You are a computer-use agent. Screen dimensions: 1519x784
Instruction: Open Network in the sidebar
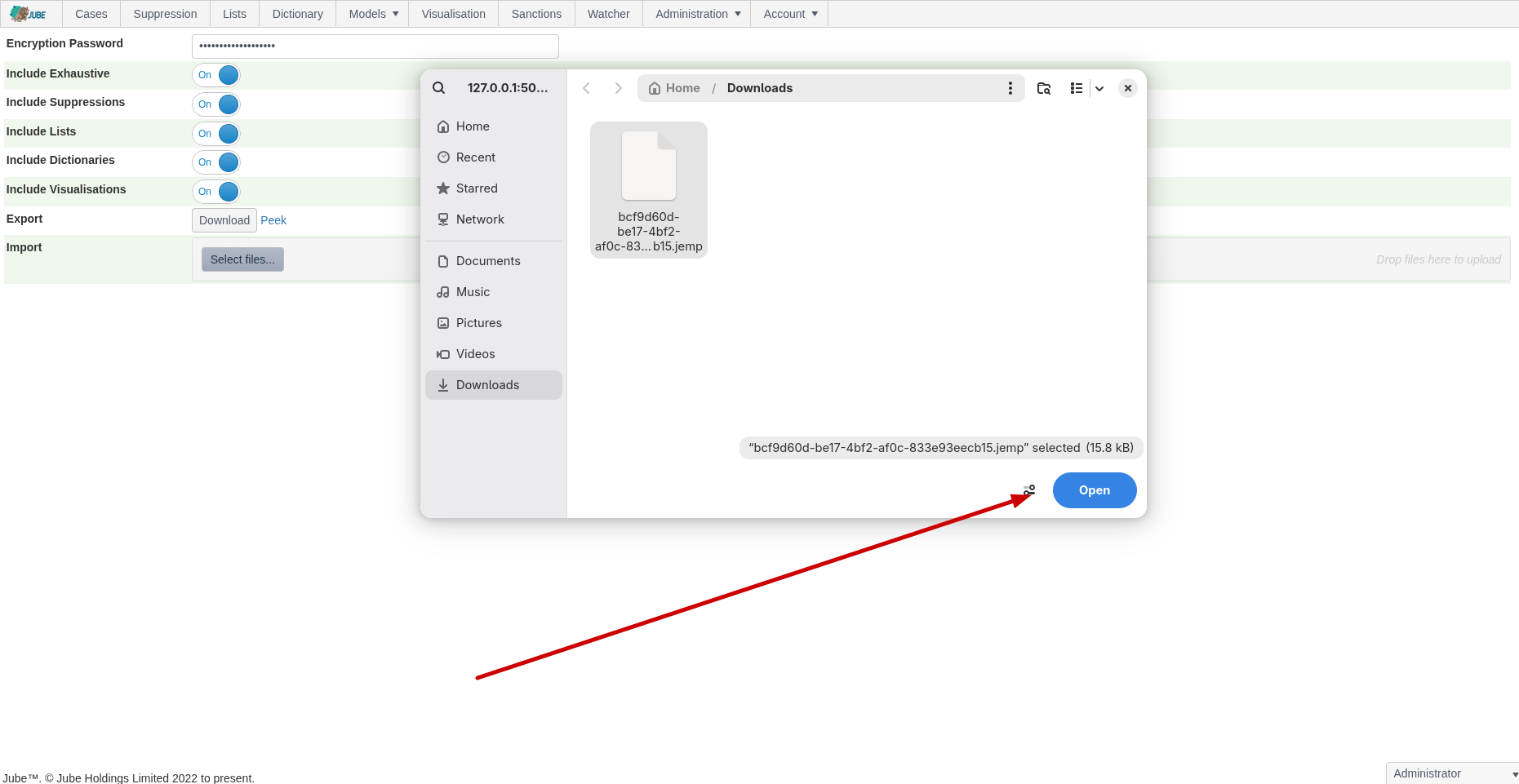tap(494, 219)
